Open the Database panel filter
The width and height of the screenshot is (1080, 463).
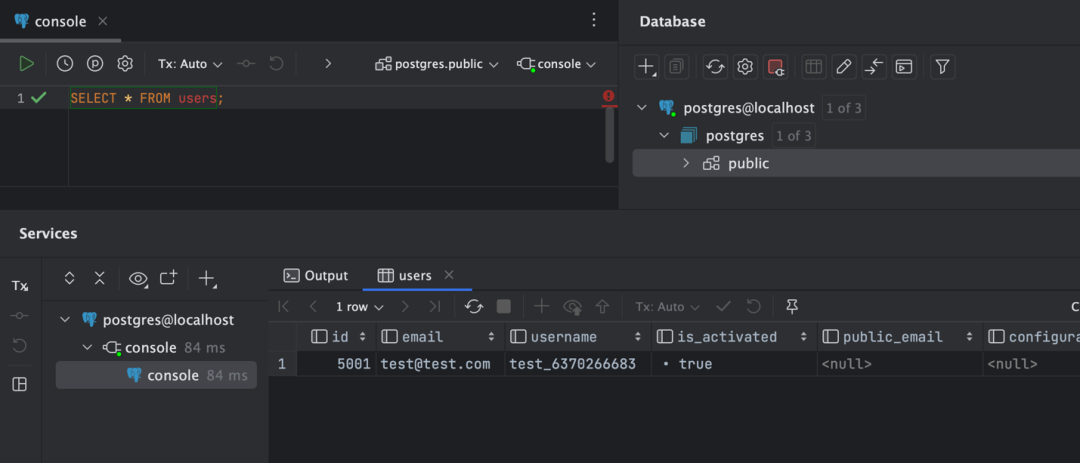(942, 67)
